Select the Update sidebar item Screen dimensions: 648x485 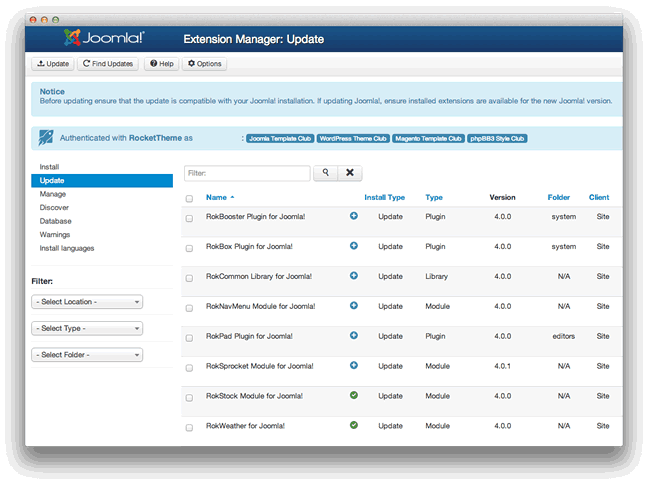[x=102, y=181]
